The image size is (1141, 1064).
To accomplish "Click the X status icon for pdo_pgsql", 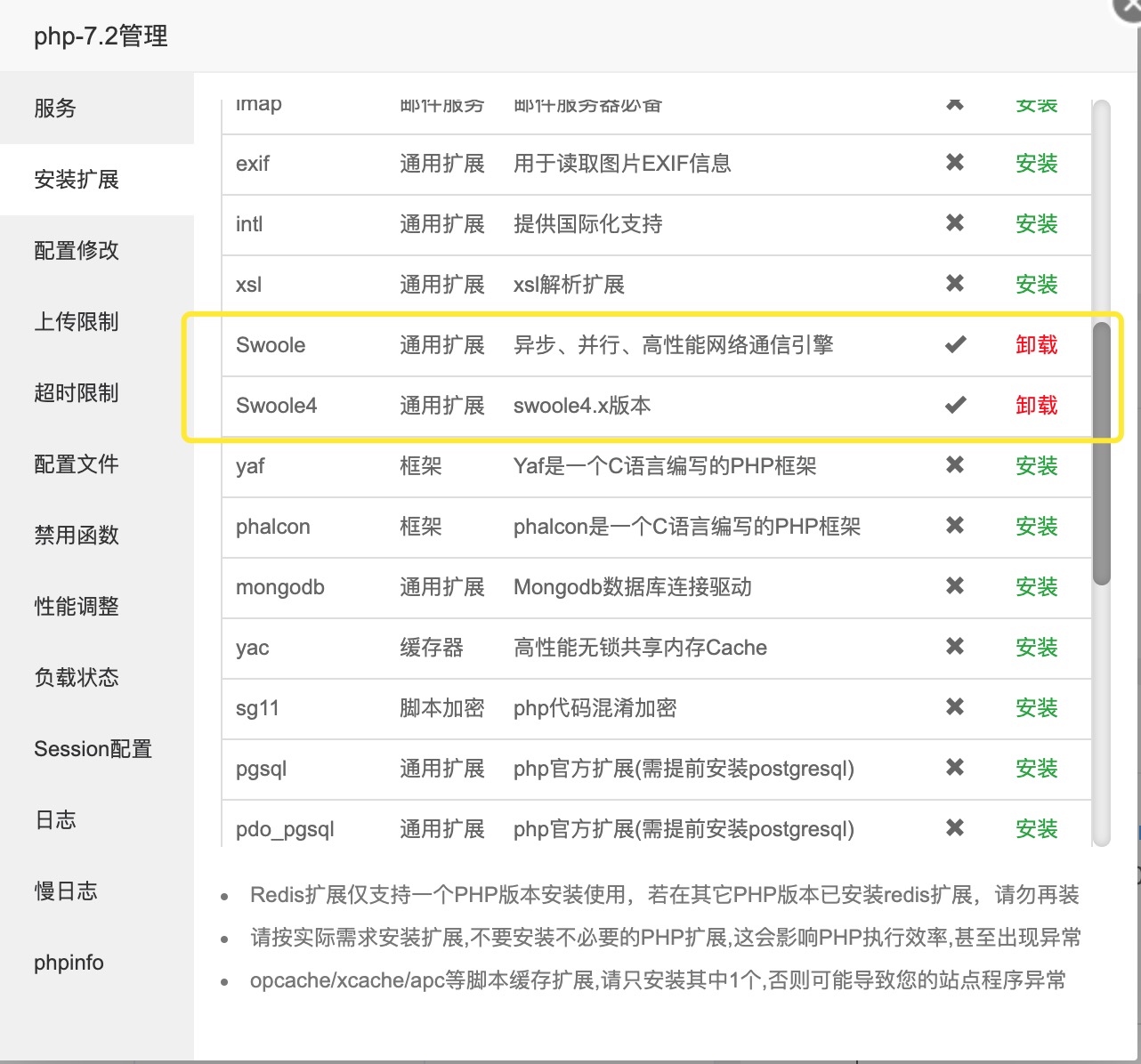I will point(955,827).
